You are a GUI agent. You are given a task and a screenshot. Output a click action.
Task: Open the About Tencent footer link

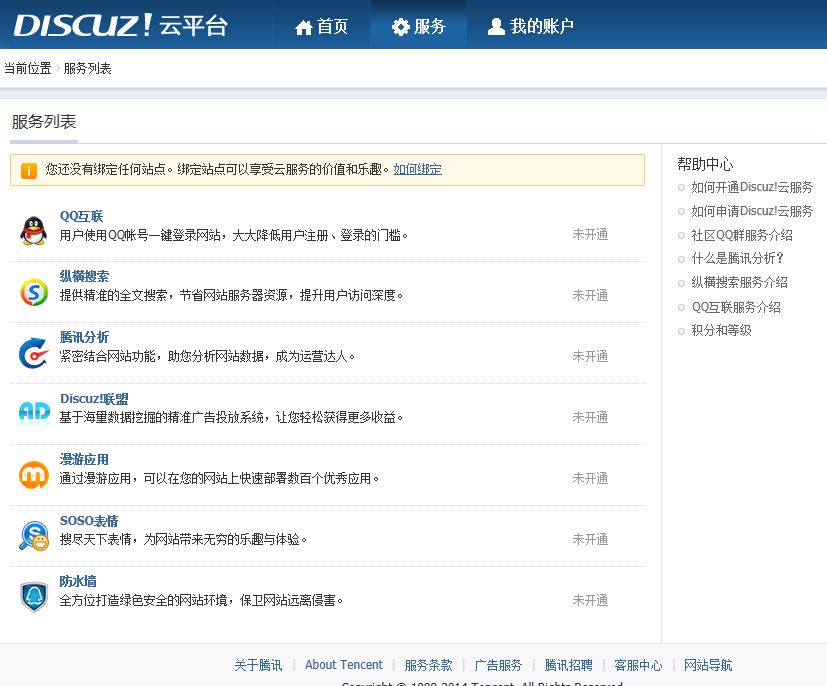(x=344, y=665)
